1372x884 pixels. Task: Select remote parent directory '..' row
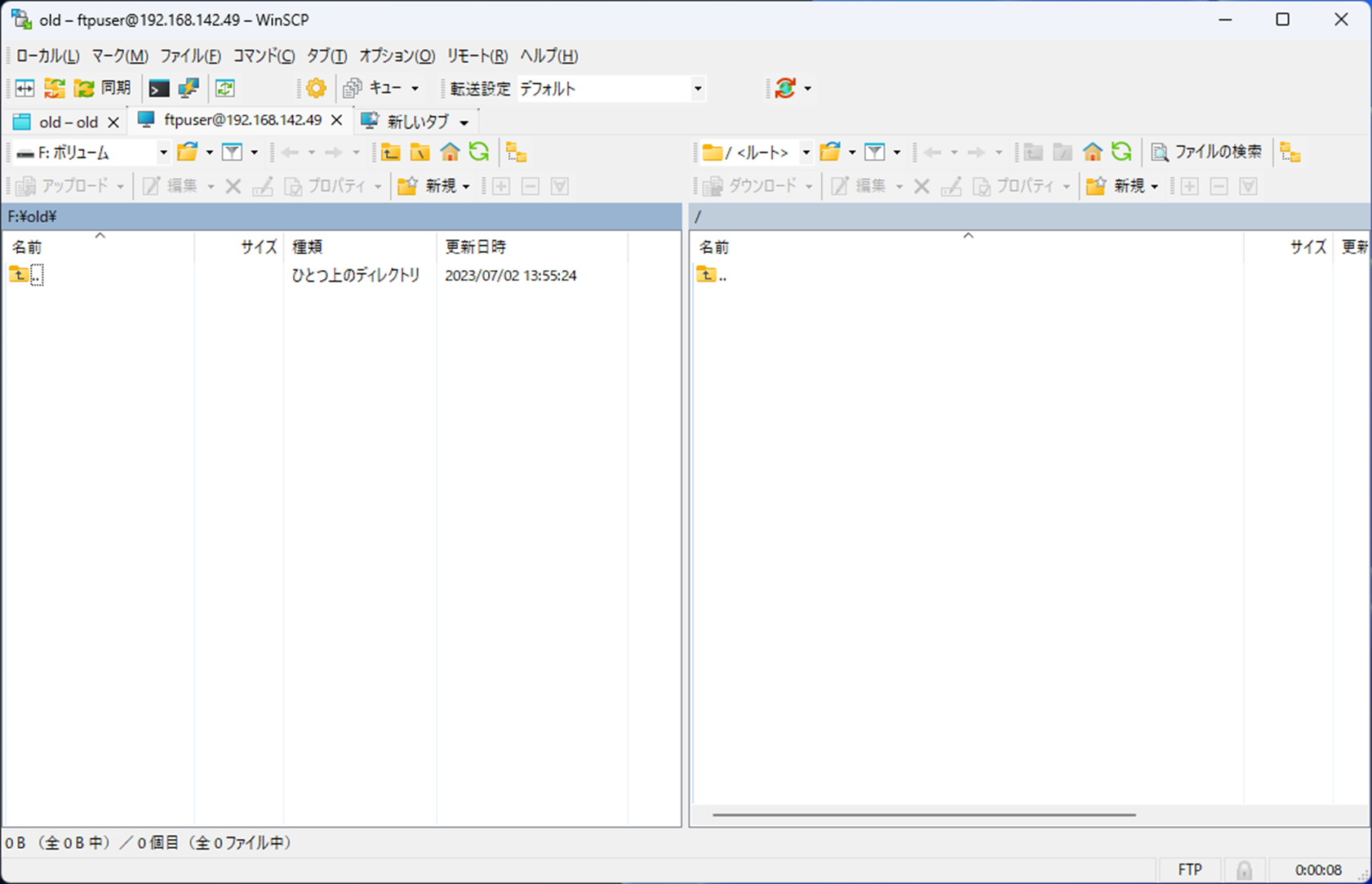(x=1031, y=275)
